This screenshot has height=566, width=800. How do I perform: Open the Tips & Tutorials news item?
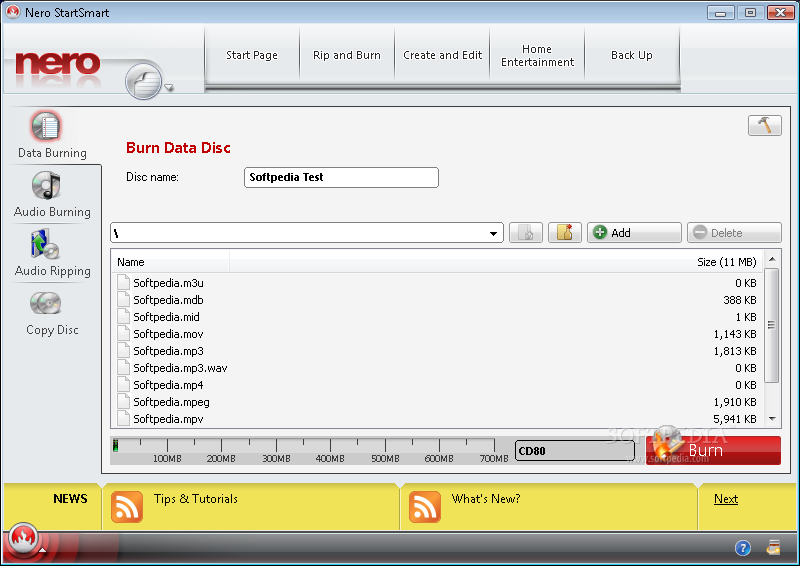196,499
